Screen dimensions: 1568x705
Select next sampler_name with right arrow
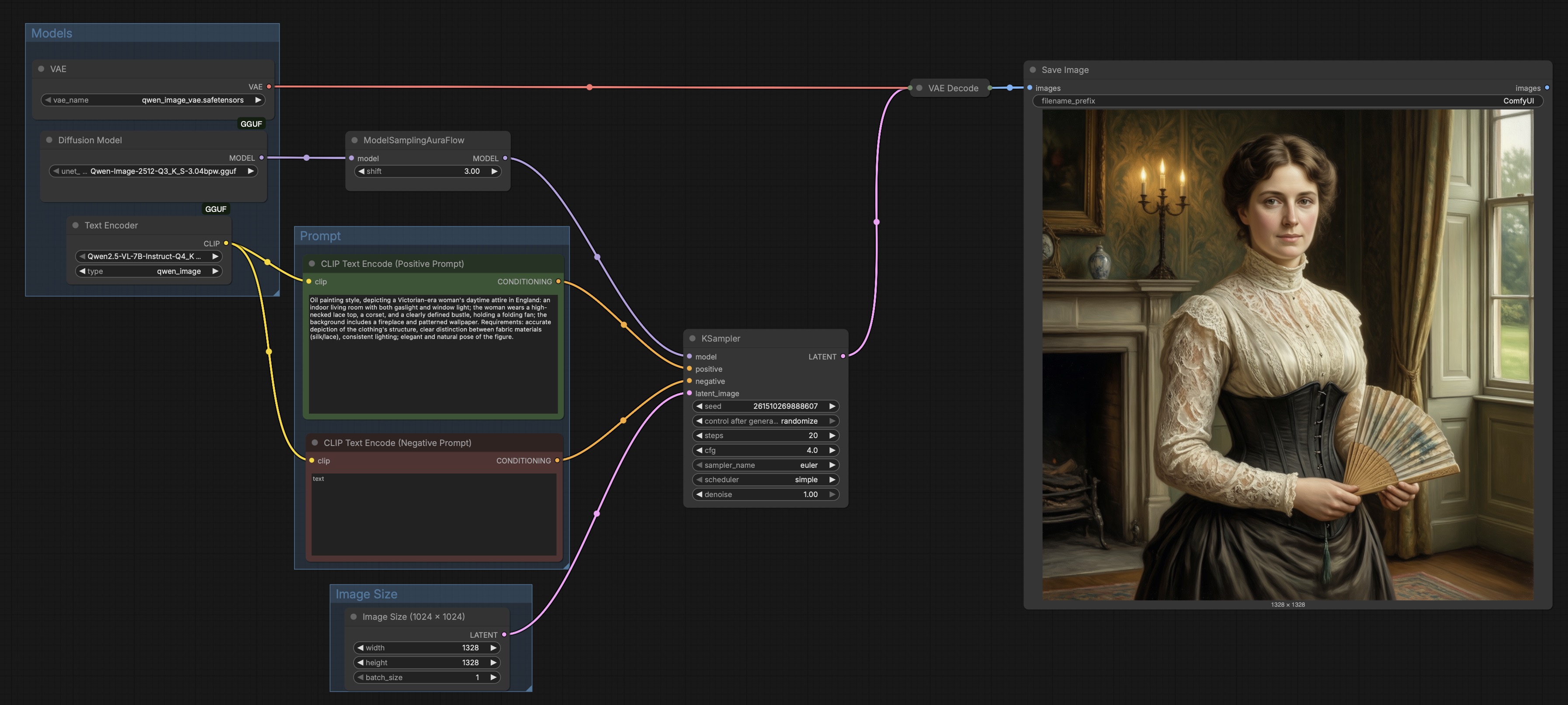pyautogui.click(x=832, y=465)
